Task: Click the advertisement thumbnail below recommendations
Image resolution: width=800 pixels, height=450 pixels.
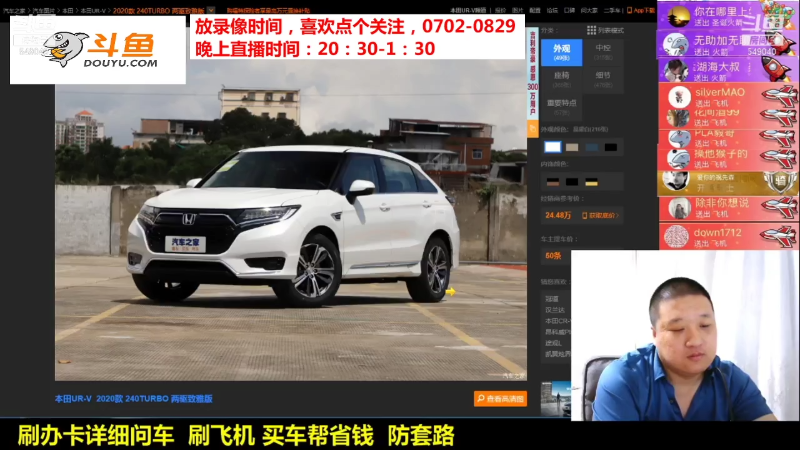Action: (556, 398)
